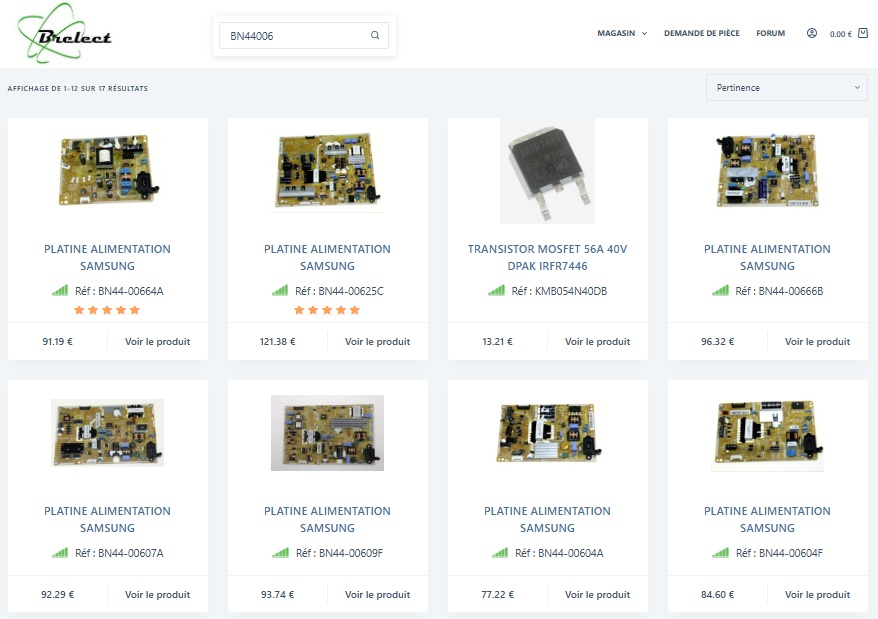View product BN44-00666B
Viewport: 878px width, 619px height.
coord(818,341)
